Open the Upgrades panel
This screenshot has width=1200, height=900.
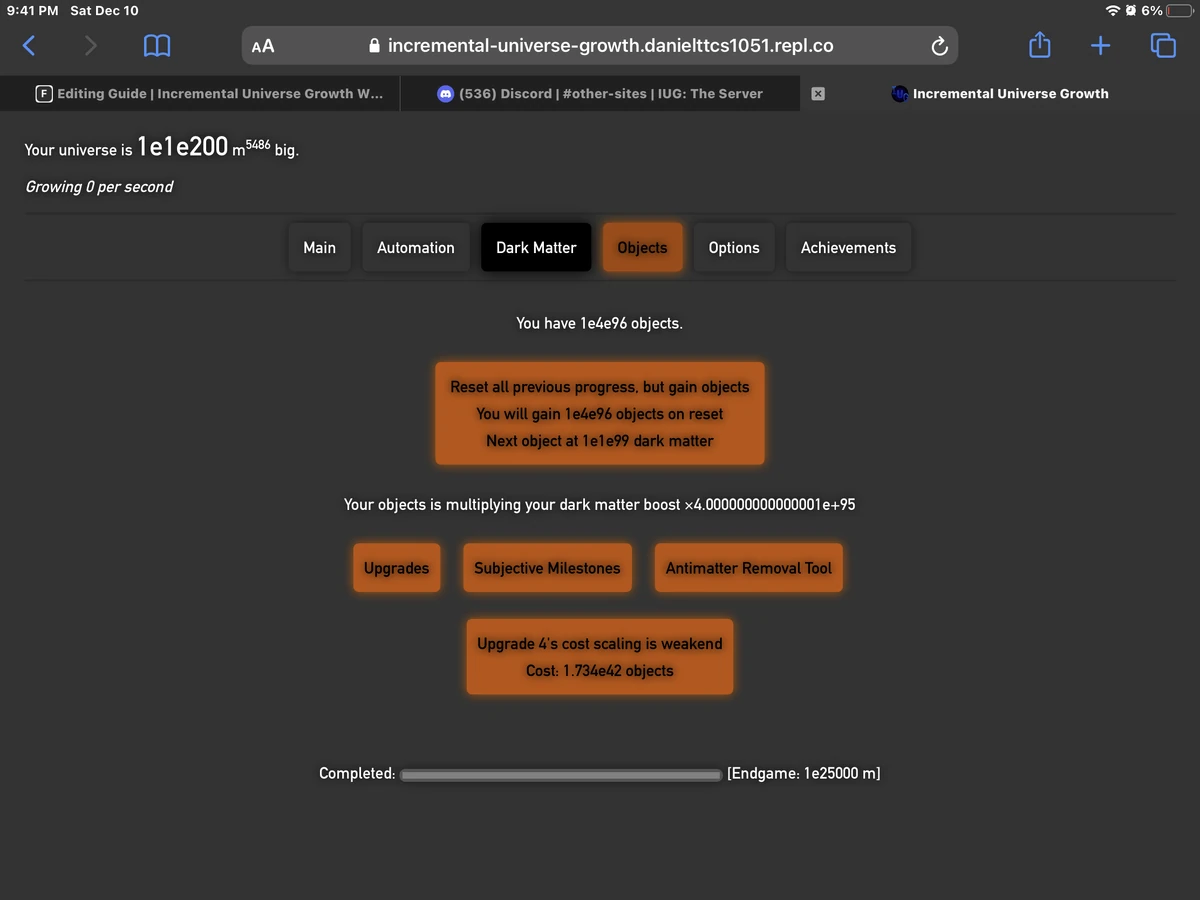pyautogui.click(x=396, y=567)
